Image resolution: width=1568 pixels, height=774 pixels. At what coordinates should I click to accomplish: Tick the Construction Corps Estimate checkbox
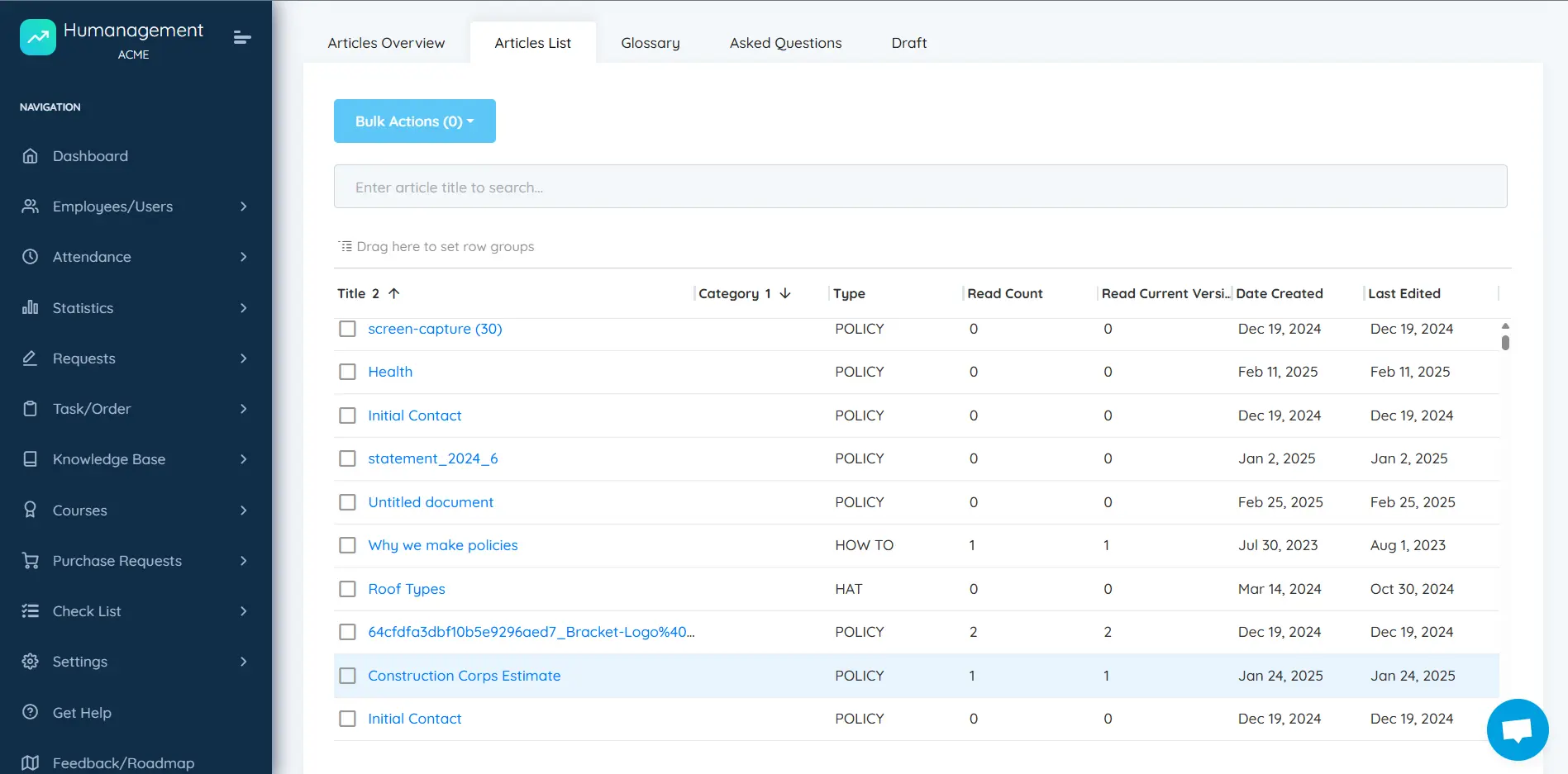click(x=348, y=676)
